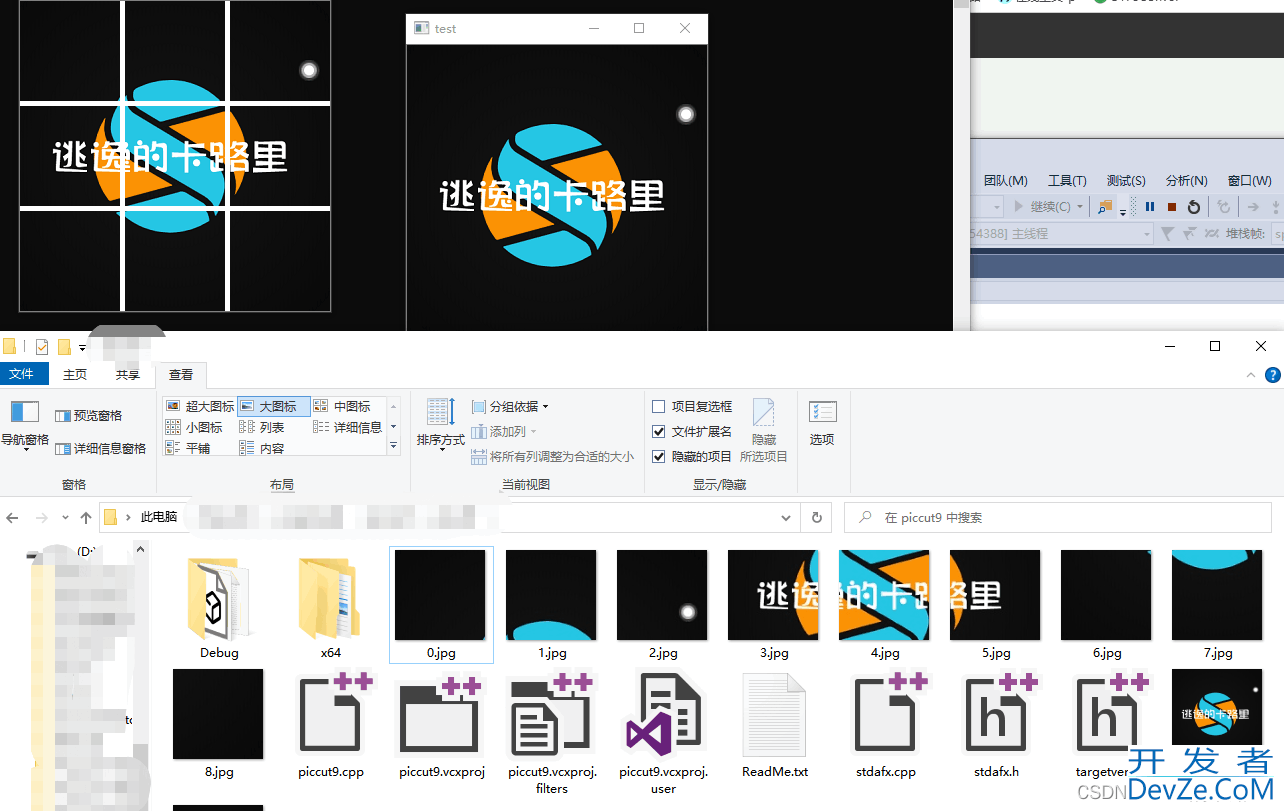Choose the 超大图标 layout
1284x811 pixels.
[x=200, y=406]
